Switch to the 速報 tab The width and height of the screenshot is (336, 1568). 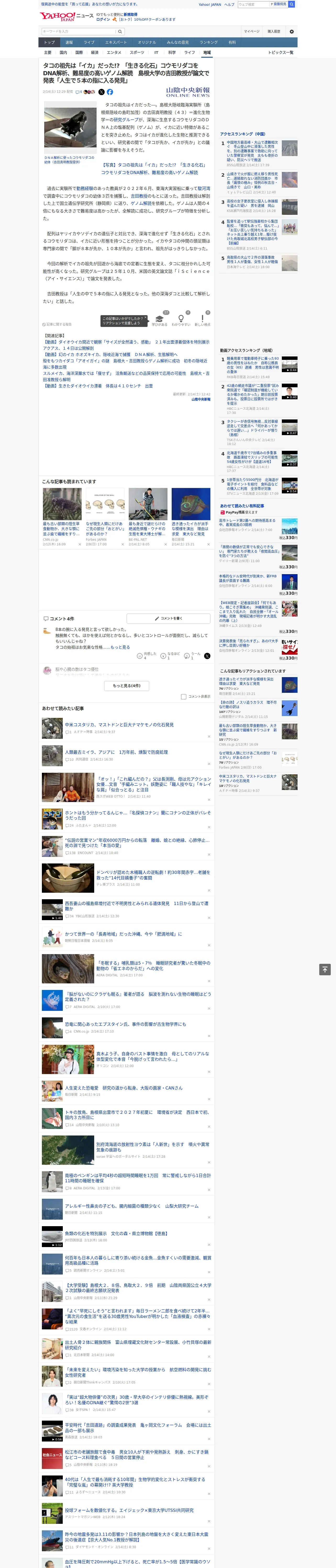click(69, 42)
